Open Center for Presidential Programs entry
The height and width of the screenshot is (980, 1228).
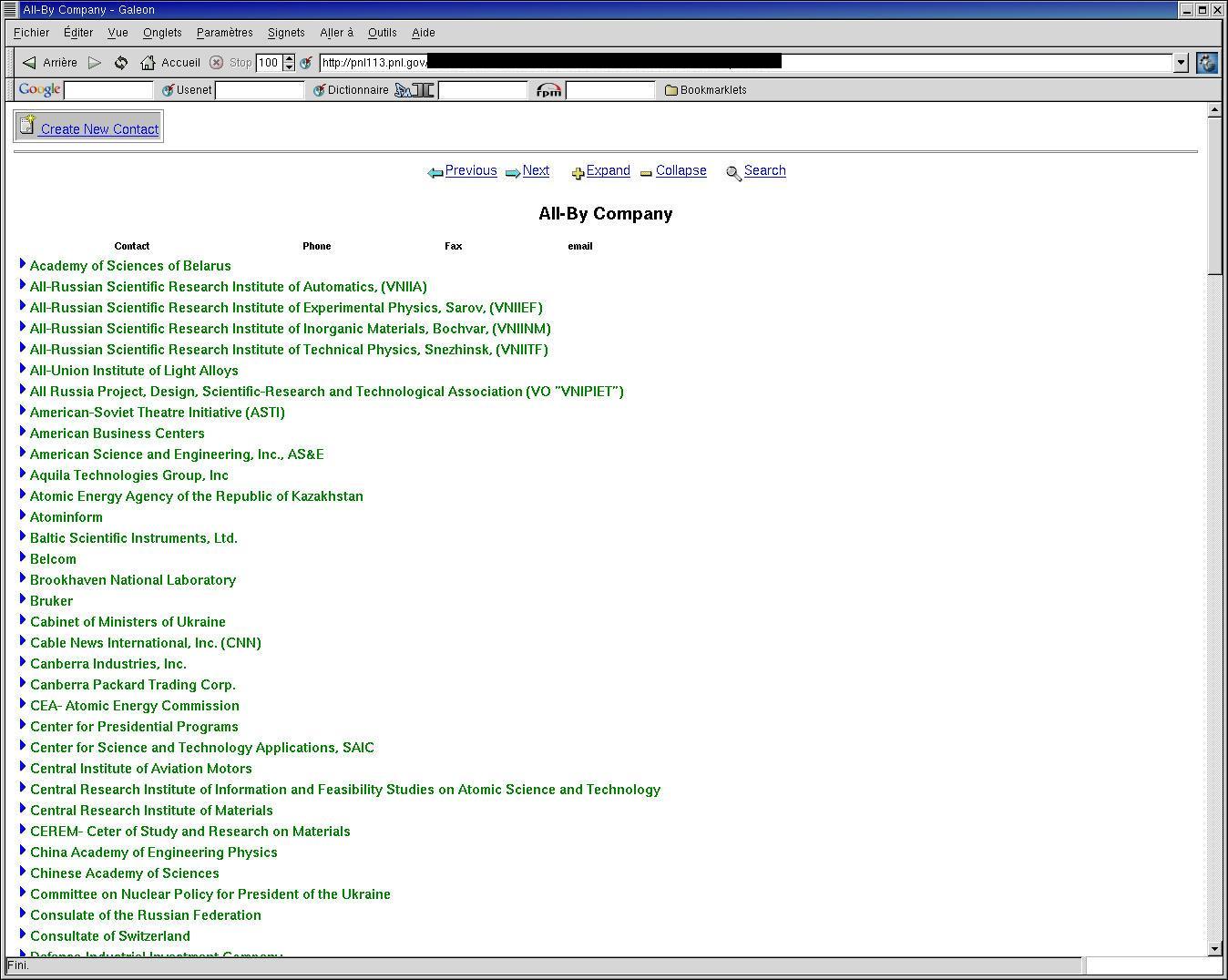pyautogui.click(x=134, y=727)
